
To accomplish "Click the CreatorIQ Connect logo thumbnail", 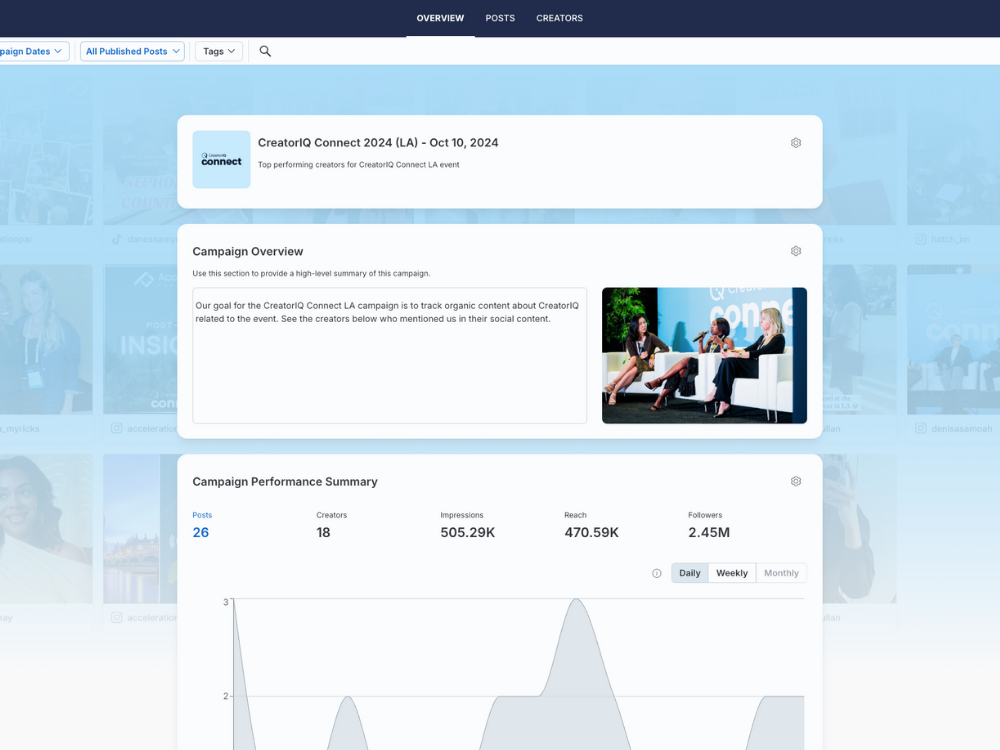I will click(x=221, y=159).
